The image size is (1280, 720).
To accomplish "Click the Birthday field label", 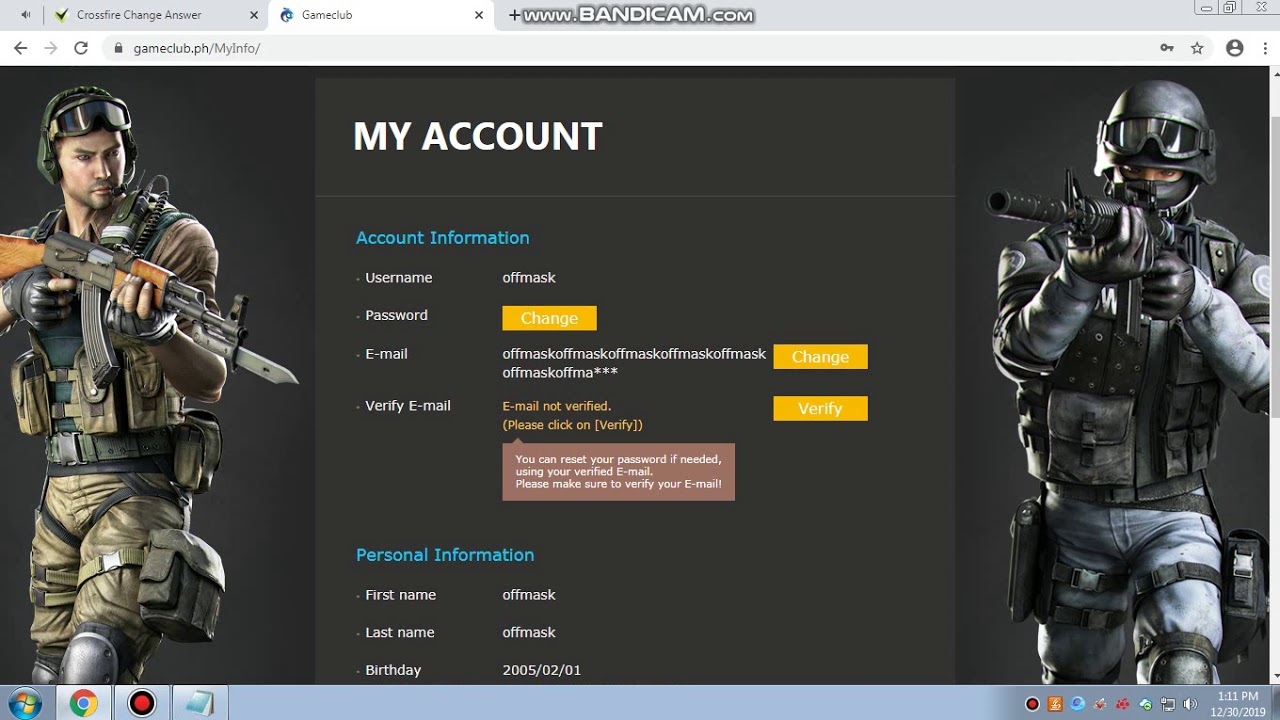I will coord(393,670).
